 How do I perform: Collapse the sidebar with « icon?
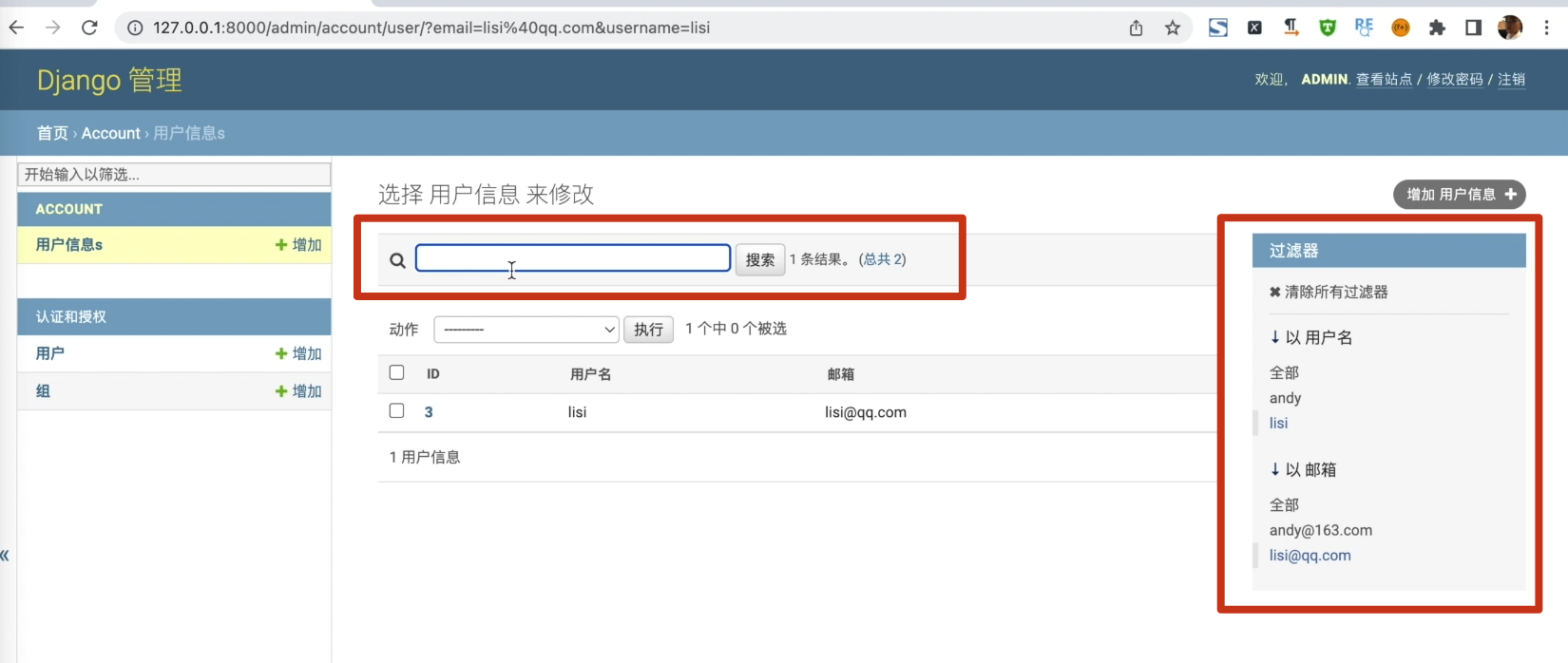click(5, 556)
